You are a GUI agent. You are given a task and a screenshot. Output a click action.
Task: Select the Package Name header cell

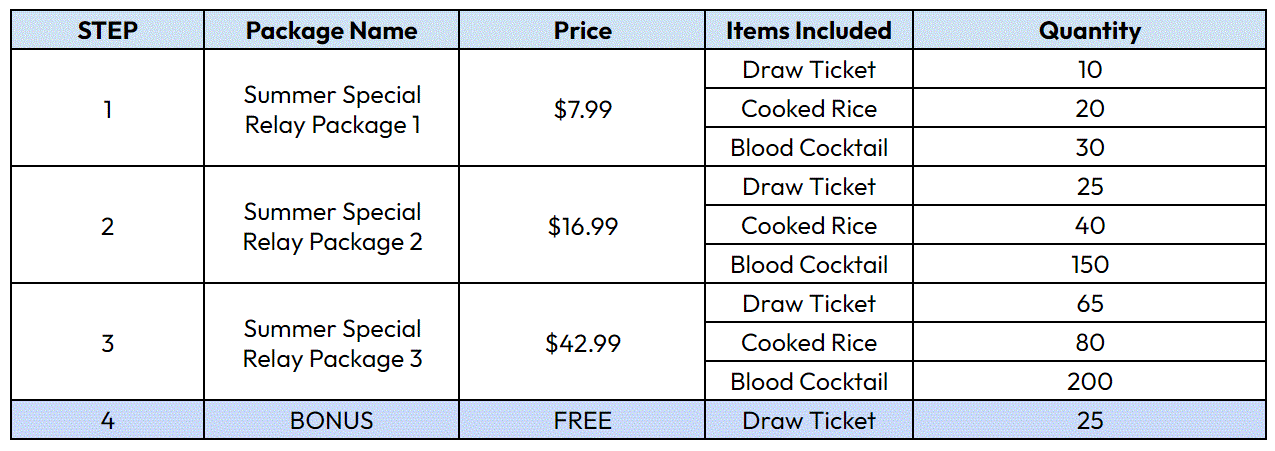click(x=332, y=31)
